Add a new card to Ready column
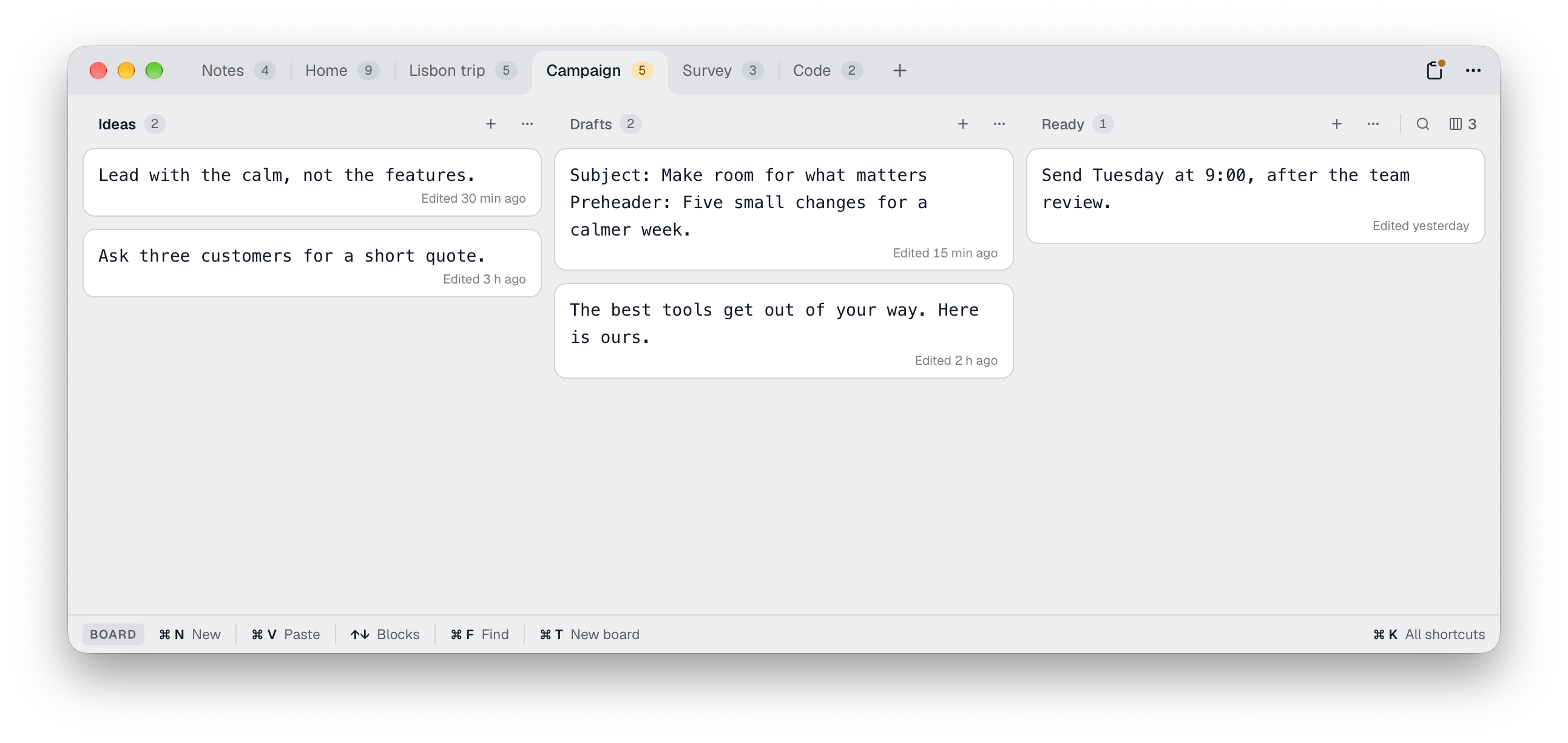The width and height of the screenshot is (1568, 743). pyautogui.click(x=1336, y=124)
